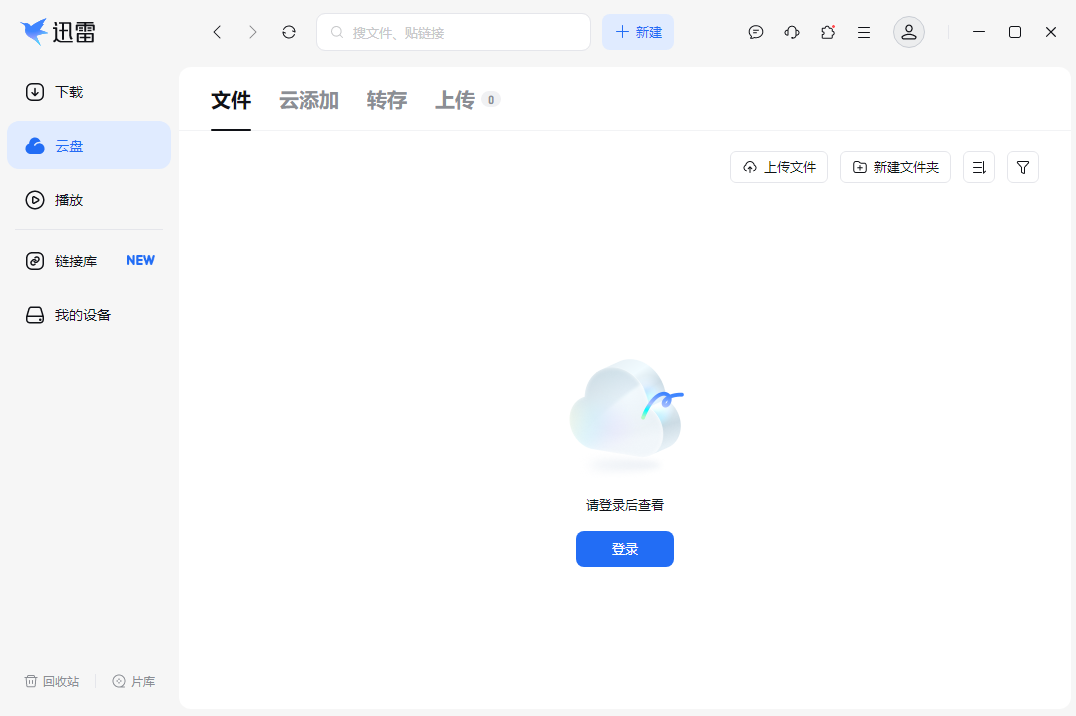This screenshot has width=1076, height=716.
Task: Click the Xunlei (迅雷) logo
Action: [58, 32]
